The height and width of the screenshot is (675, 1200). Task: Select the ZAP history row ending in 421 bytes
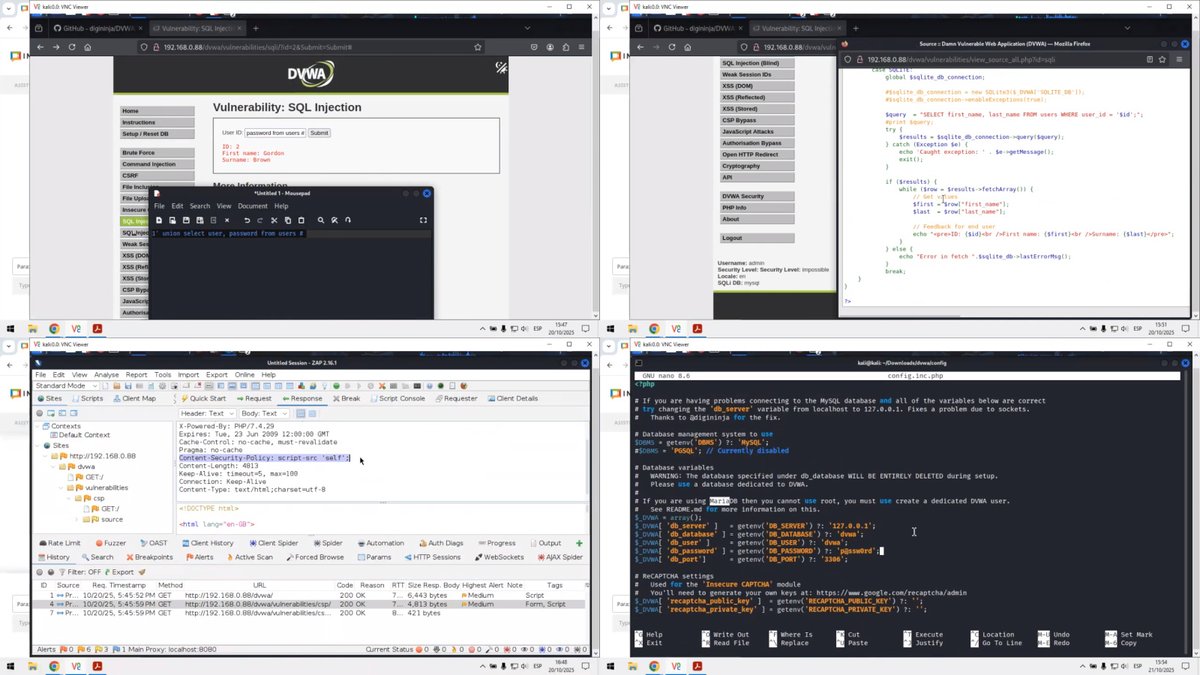pyautogui.click(x=310, y=613)
